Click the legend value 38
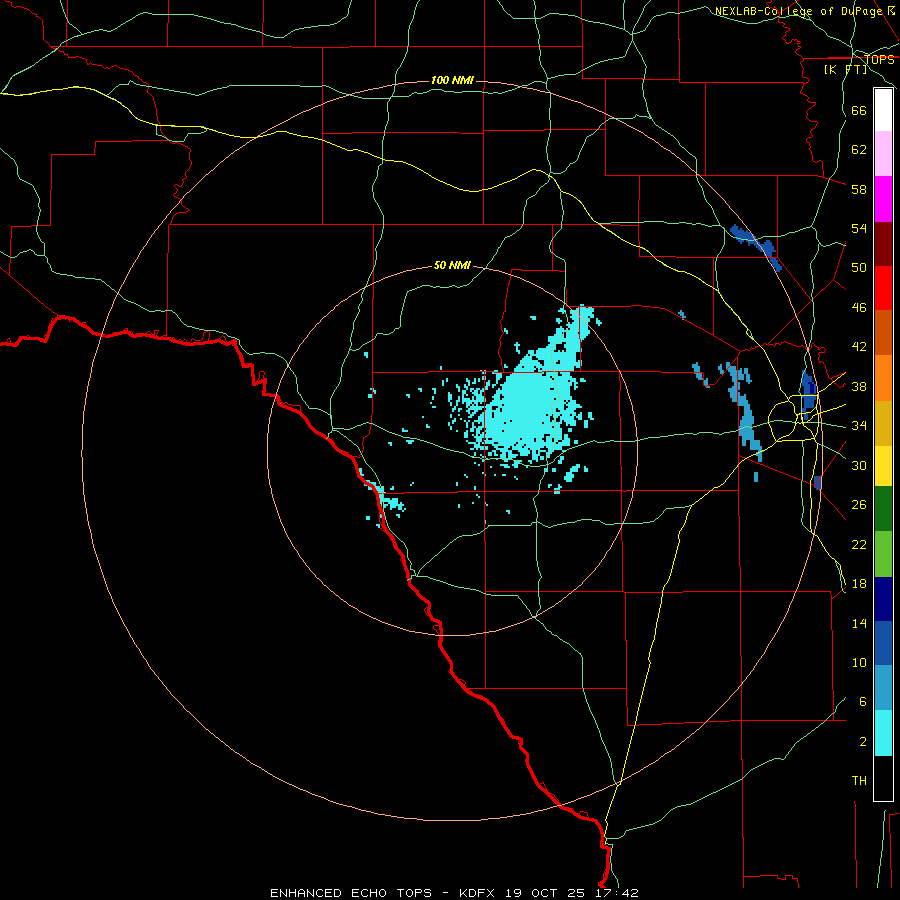 click(859, 386)
